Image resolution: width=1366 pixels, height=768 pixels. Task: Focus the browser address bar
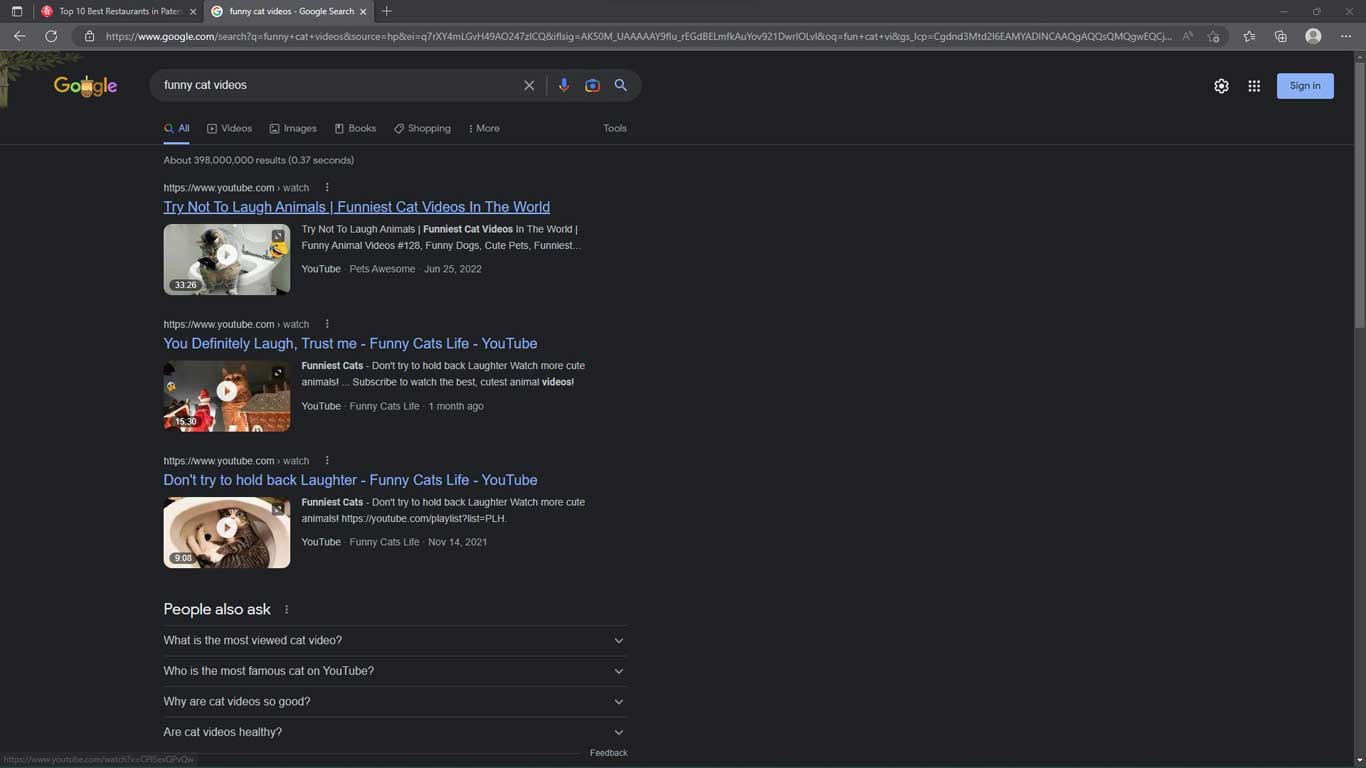(638, 36)
